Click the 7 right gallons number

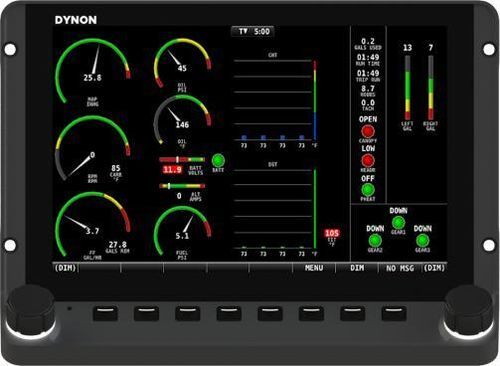point(431,48)
